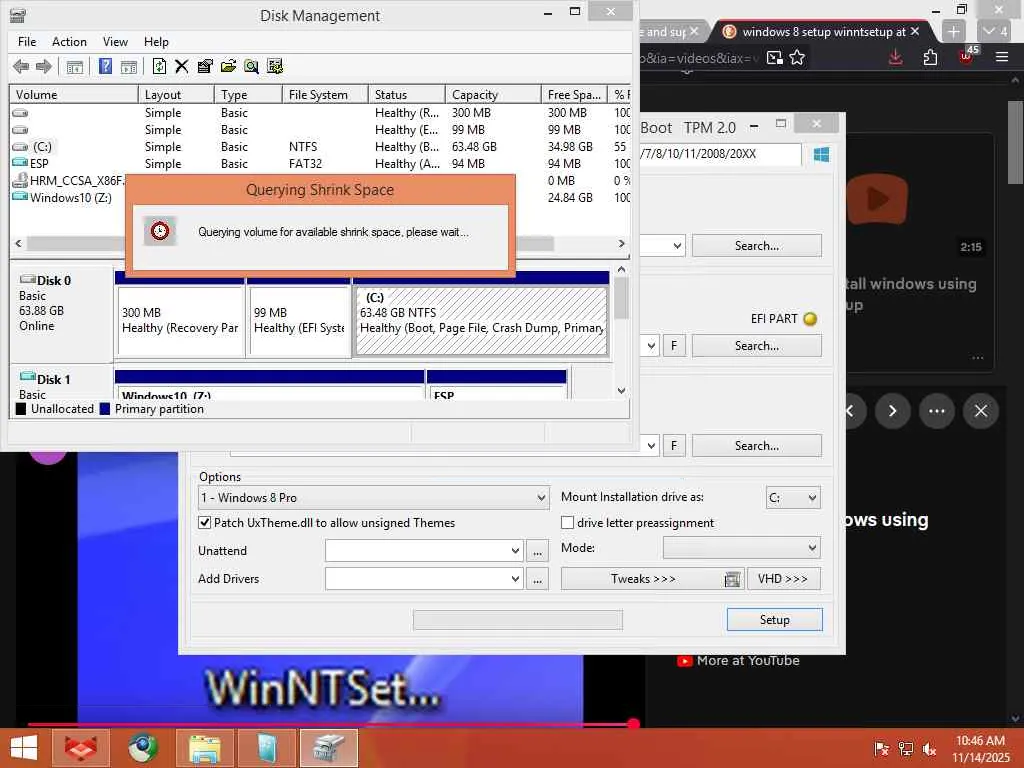1024x768 pixels.
Task: Enable drive letter preassignment checkbox
Action: [x=568, y=522]
